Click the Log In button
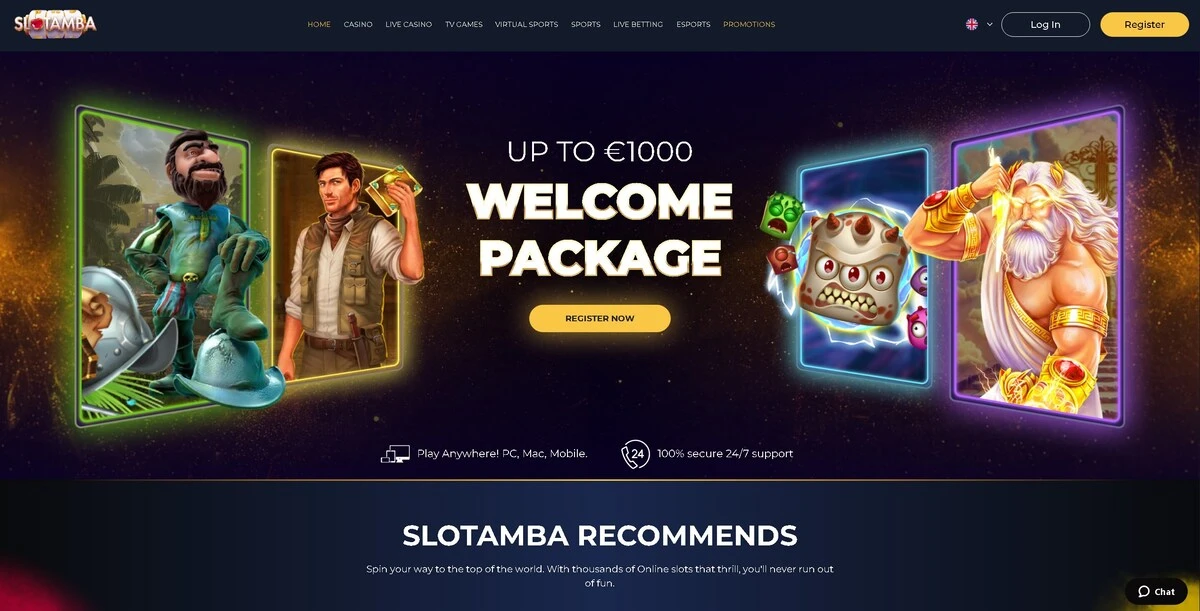1200x611 pixels. coord(1045,24)
